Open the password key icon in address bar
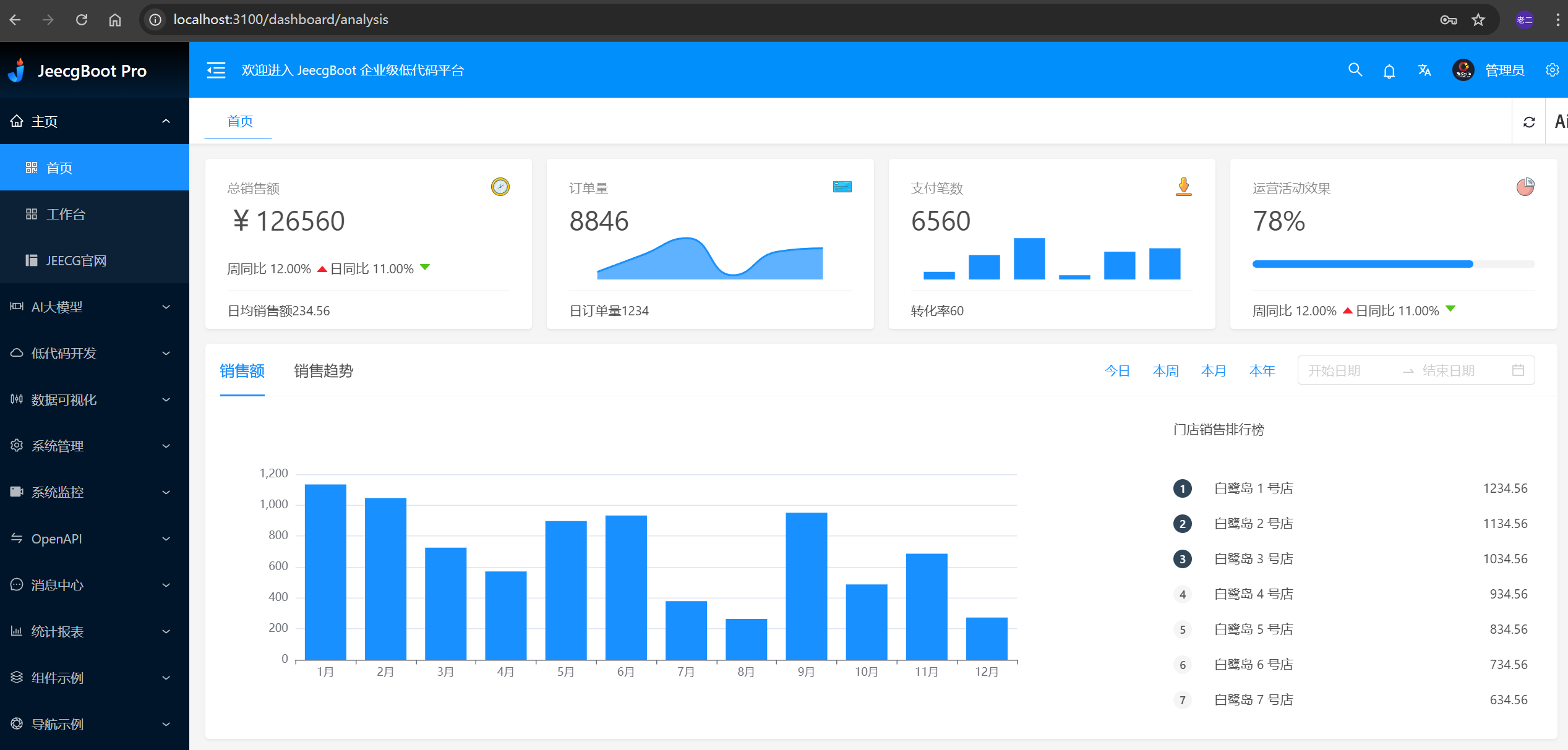1568x750 pixels. (1448, 20)
